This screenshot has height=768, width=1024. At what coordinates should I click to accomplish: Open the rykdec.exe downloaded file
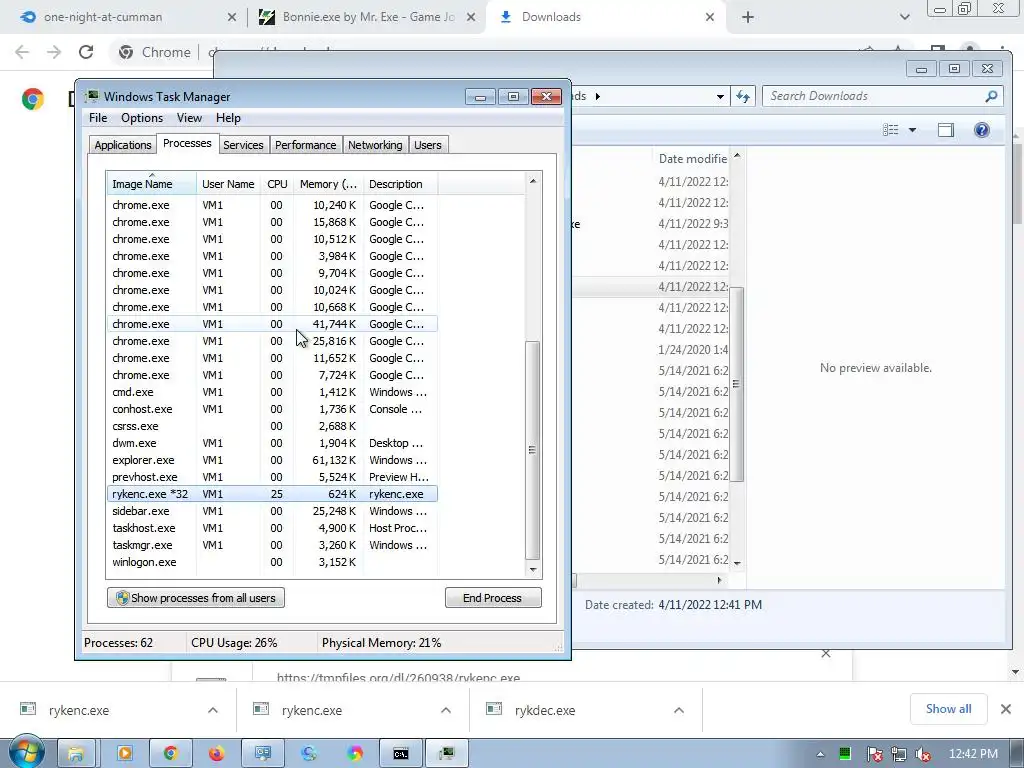(545, 710)
